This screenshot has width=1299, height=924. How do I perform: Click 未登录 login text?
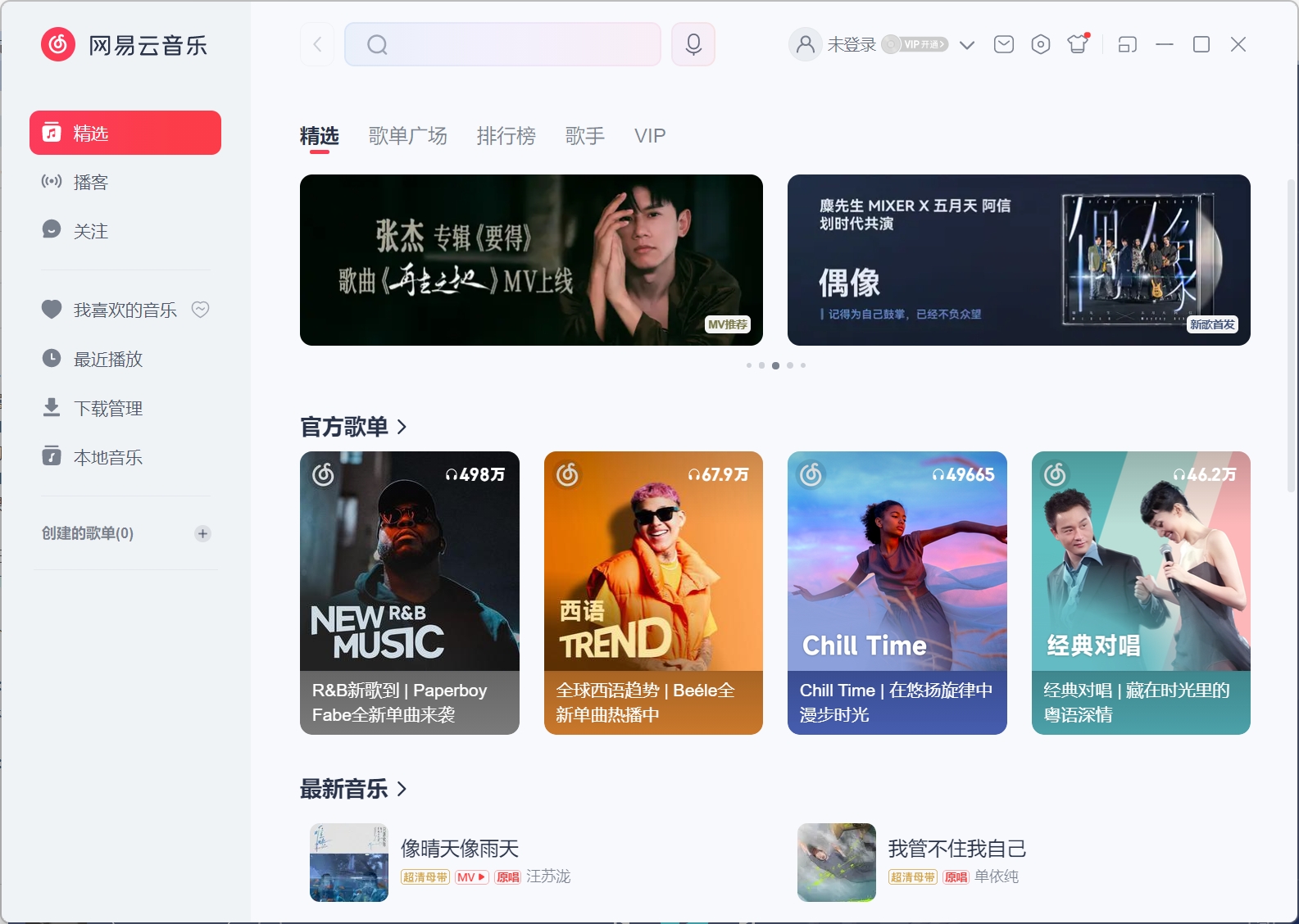852,44
